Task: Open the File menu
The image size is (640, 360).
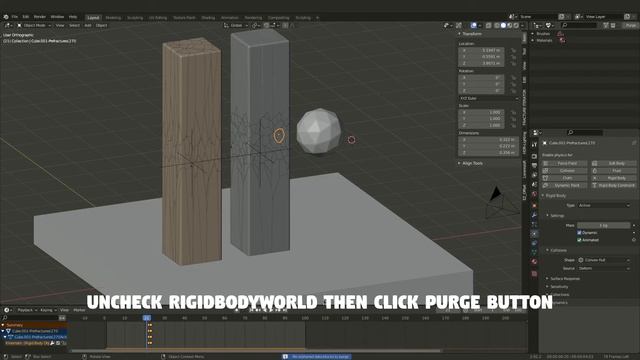Action: pyautogui.click(x=15, y=17)
